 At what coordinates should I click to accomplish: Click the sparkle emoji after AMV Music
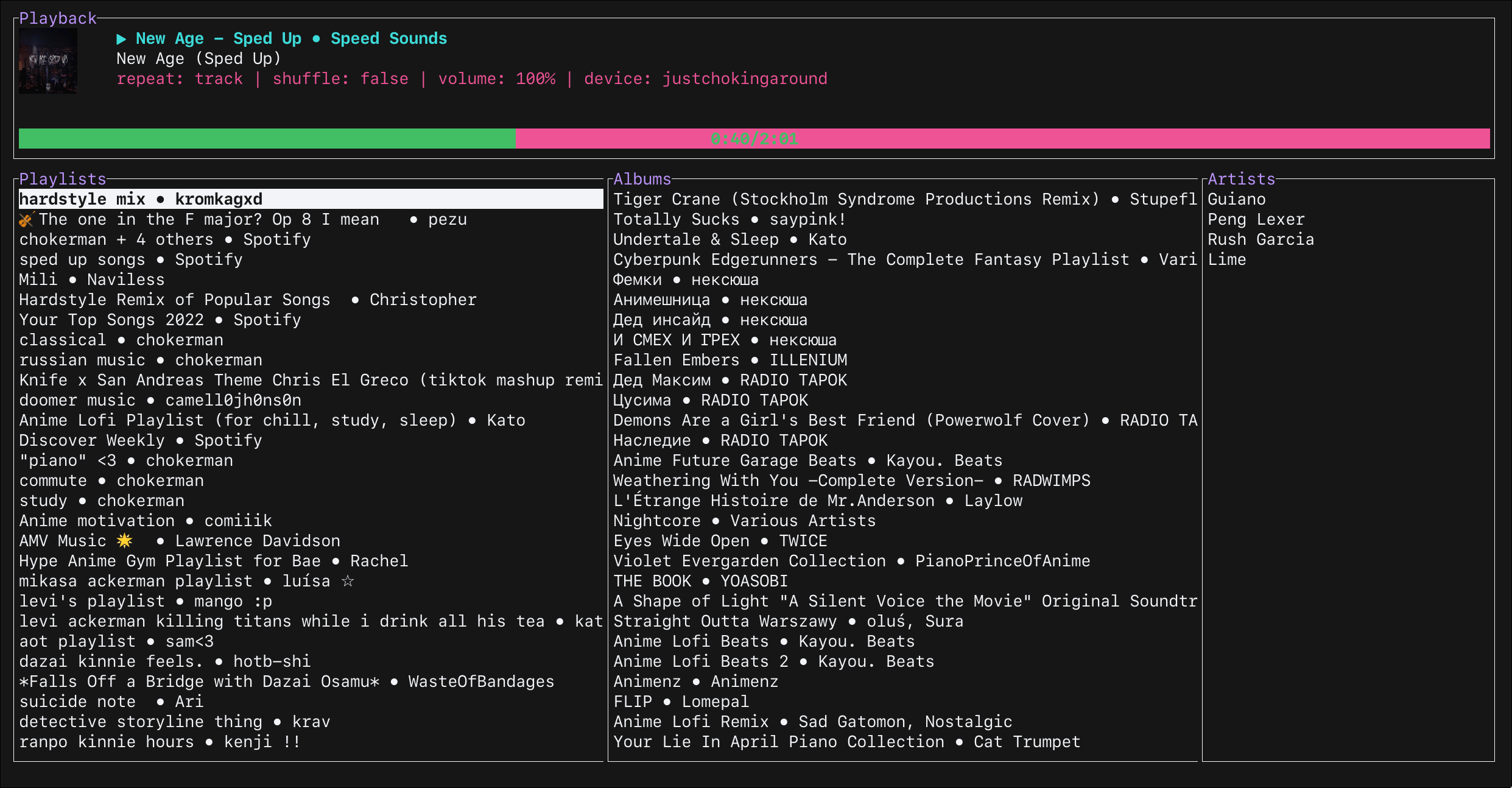click(125, 541)
